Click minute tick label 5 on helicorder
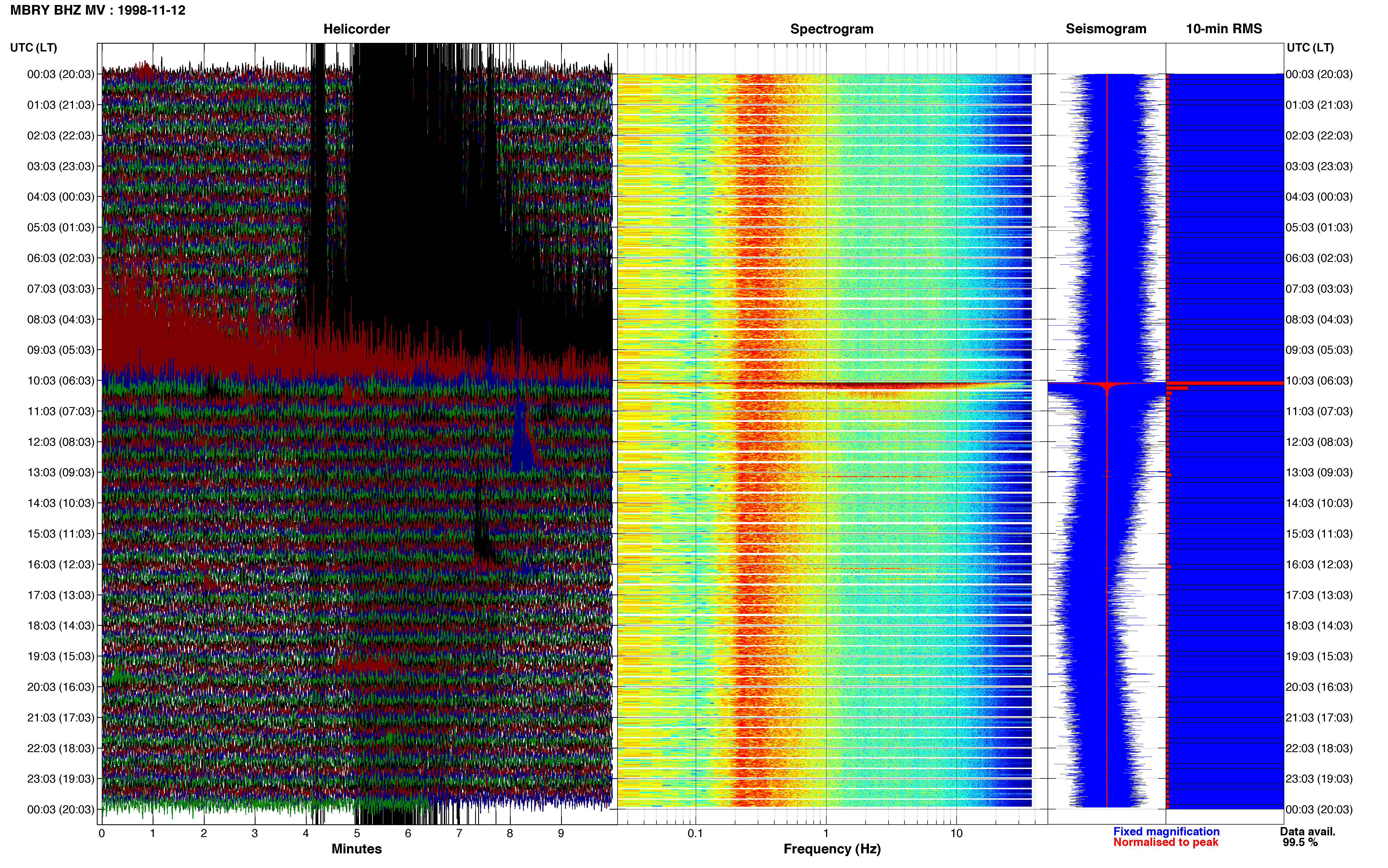Image resolution: width=1388 pixels, height=868 pixels. [357, 833]
